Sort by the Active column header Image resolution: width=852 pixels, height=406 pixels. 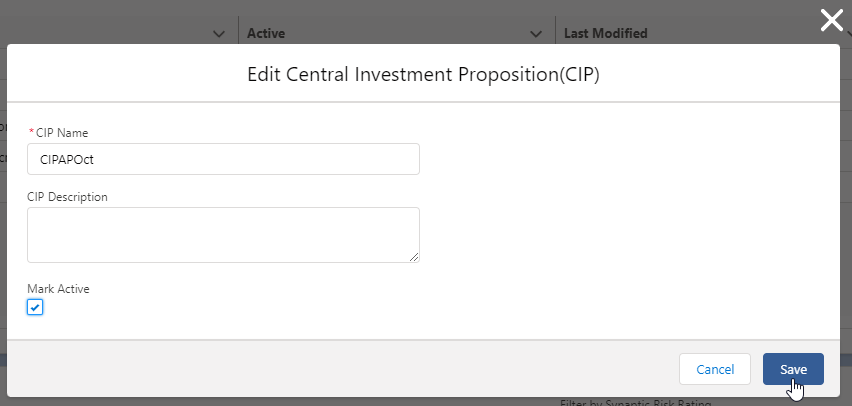coord(266,34)
